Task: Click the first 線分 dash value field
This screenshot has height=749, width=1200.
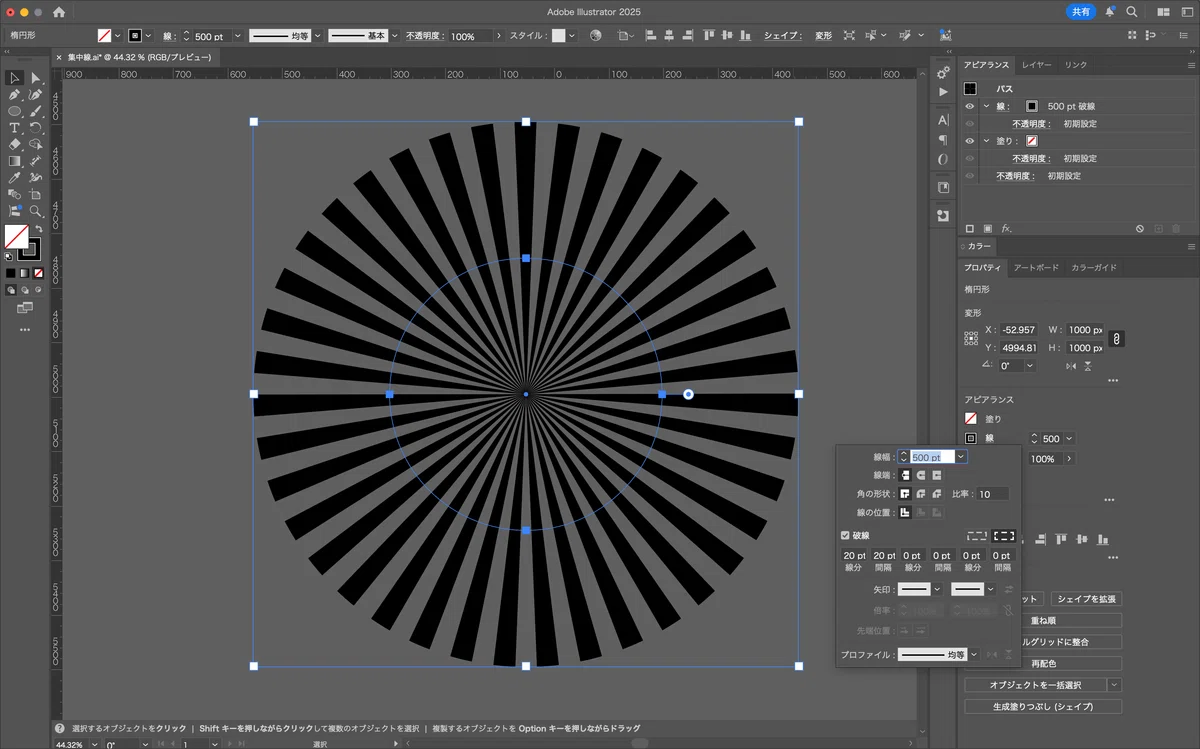Action: pyautogui.click(x=855, y=556)
